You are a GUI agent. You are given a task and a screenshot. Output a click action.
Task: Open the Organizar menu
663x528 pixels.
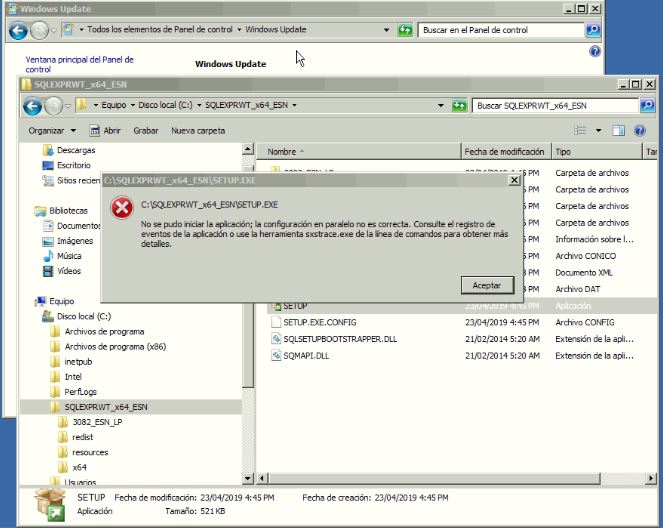[52, 131]
